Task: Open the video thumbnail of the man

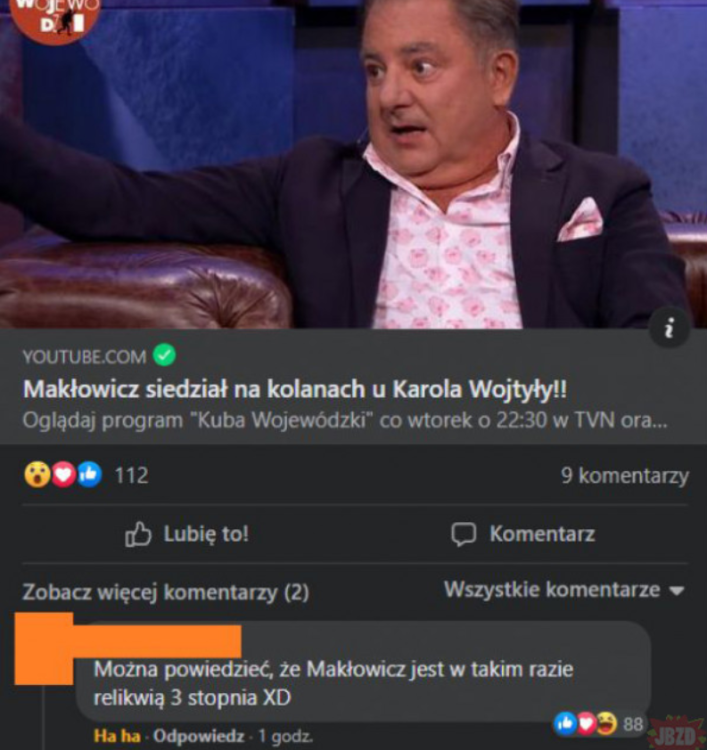Action: point(354,164)
